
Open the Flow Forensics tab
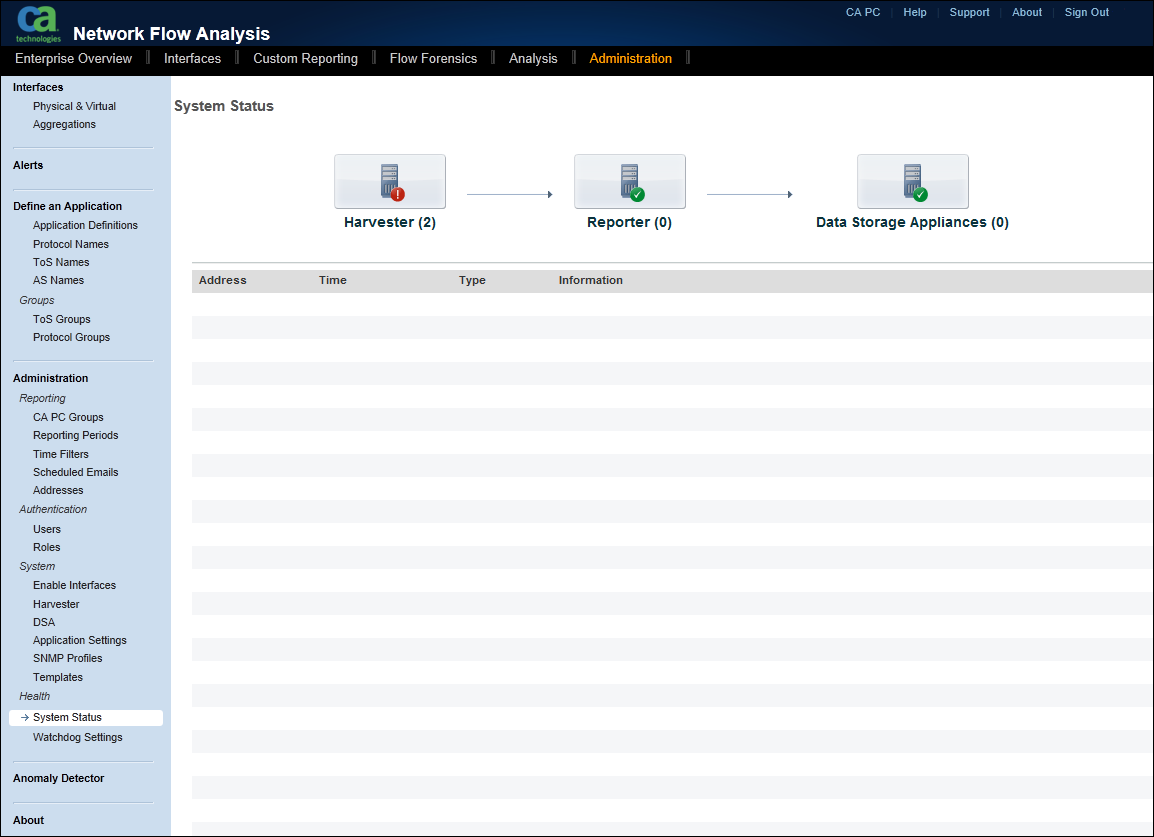click(x=433, y=58)
